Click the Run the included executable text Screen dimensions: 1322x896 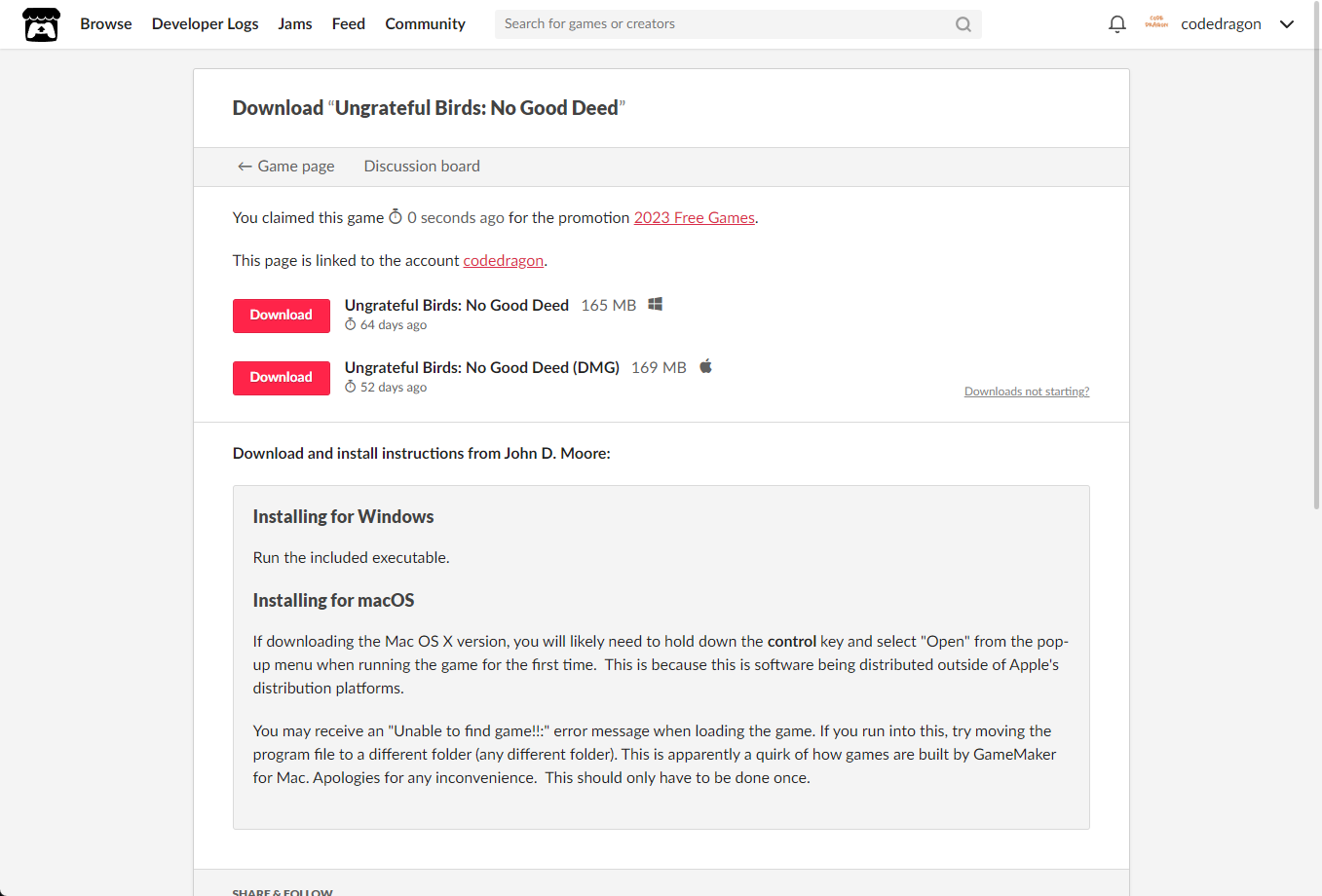click(351, 558)
